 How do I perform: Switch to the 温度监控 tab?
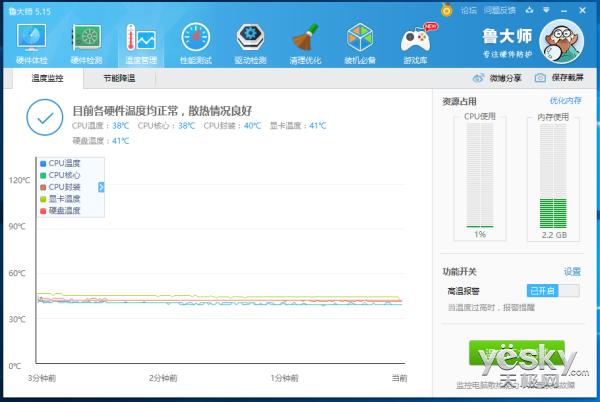[x=47, y=78]
